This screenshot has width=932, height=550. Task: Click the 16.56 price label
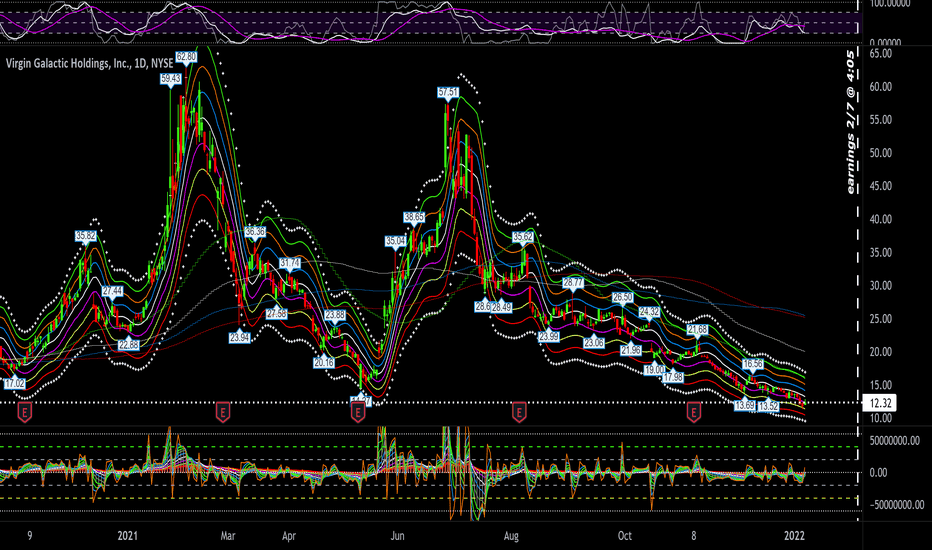(752, 364)
